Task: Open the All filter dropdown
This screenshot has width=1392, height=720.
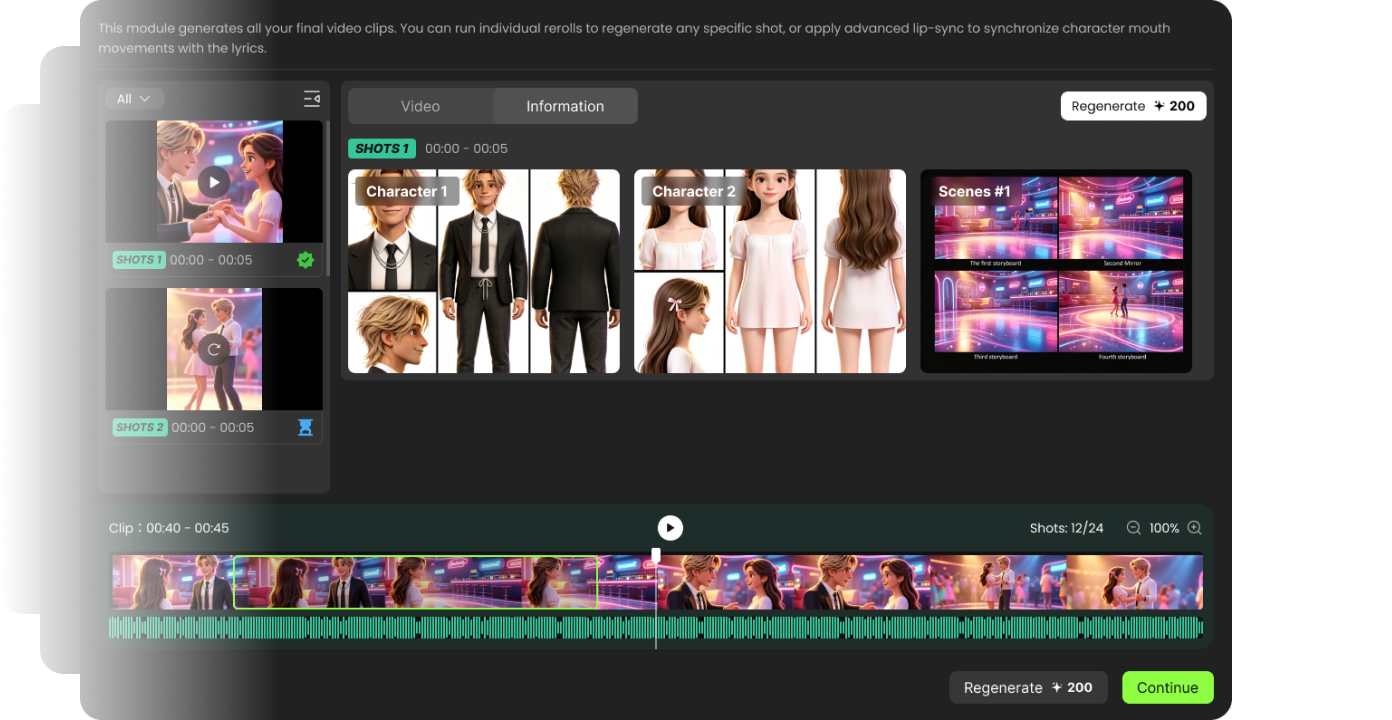Action: 134,99
